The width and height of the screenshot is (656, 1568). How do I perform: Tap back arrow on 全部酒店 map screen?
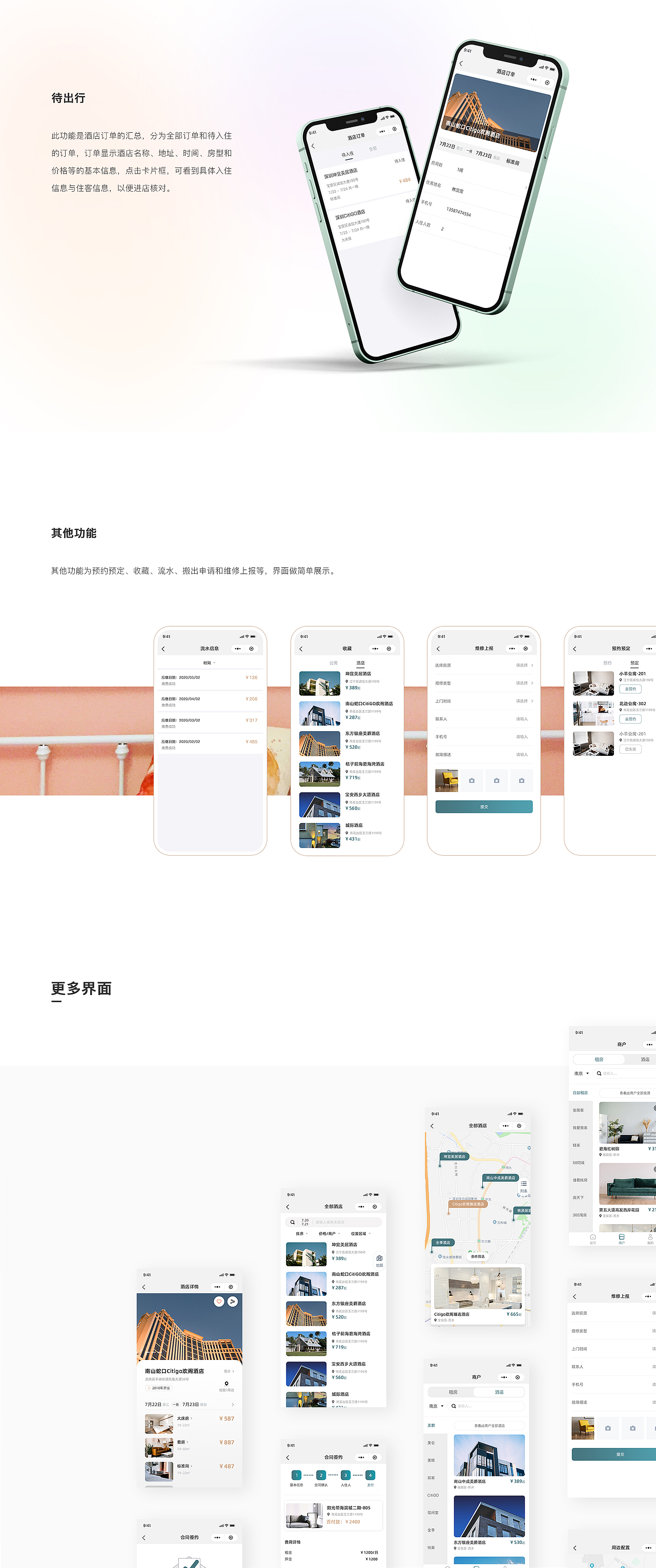[x=432, y=1126]
